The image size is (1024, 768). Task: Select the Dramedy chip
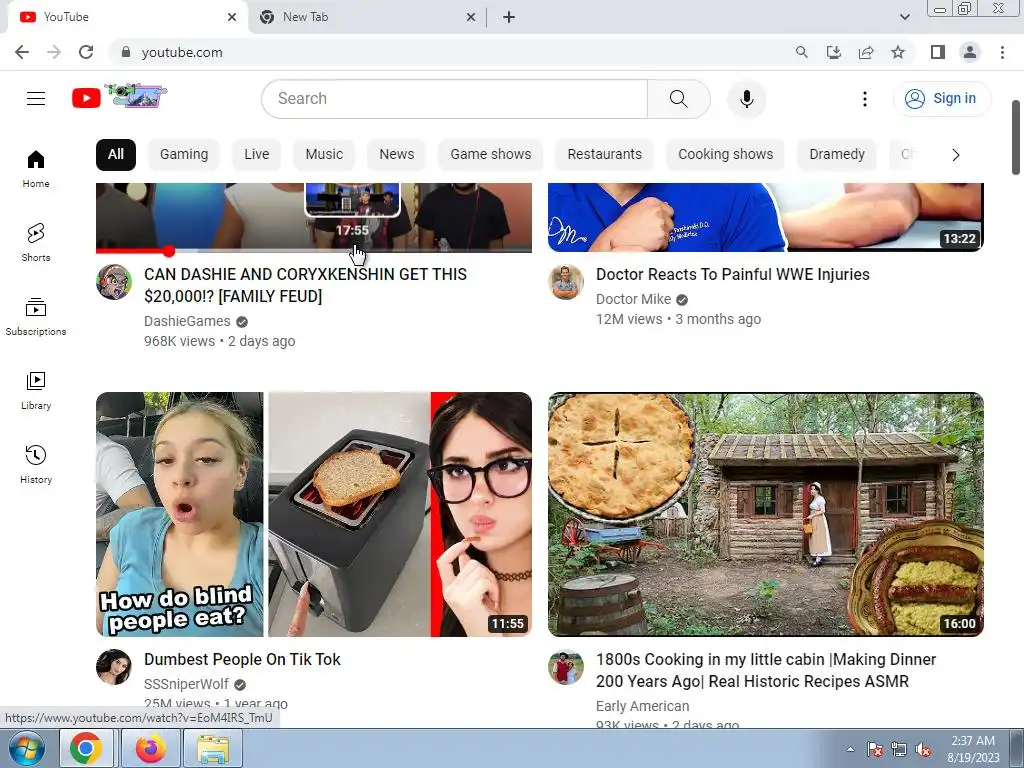click(837, 155)
